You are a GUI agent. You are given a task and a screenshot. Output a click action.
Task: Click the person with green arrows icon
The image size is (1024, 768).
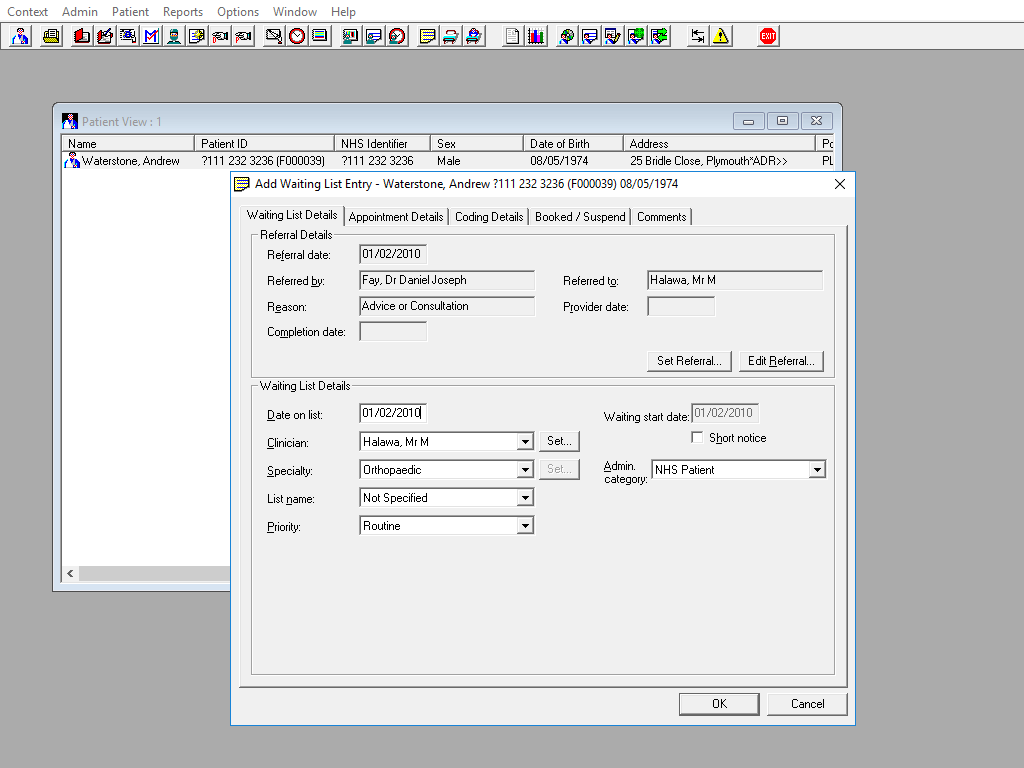[x=659, y=36]
